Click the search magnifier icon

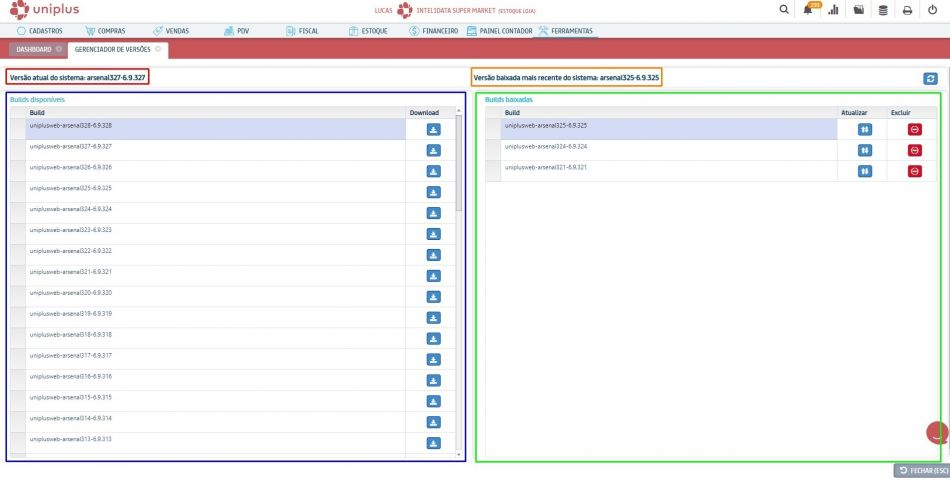784,10
